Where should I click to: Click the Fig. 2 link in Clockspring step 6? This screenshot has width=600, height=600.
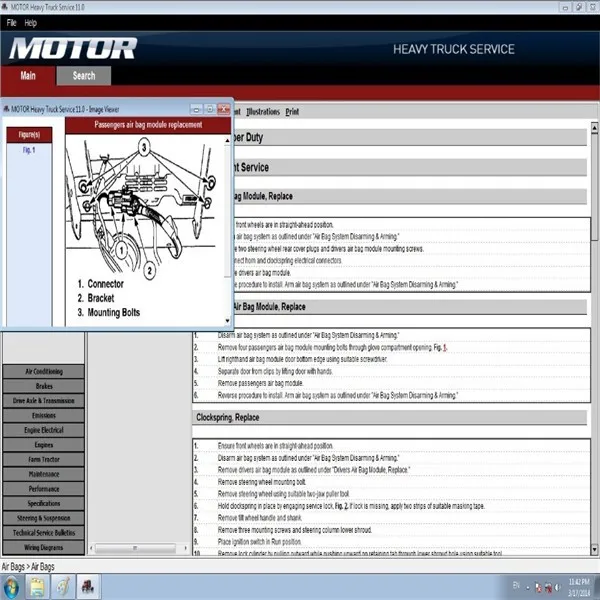point(341,506)
